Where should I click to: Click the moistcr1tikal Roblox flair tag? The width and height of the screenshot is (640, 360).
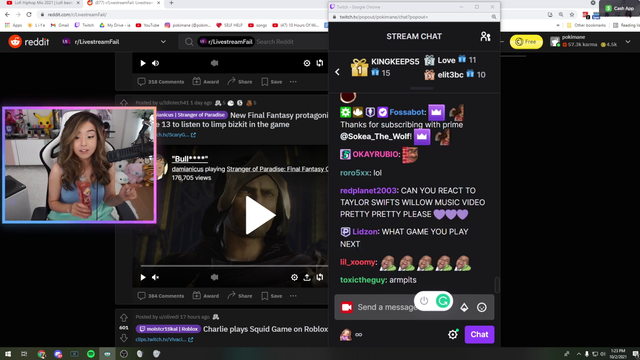pyautogui.click(x=168, y=329)
